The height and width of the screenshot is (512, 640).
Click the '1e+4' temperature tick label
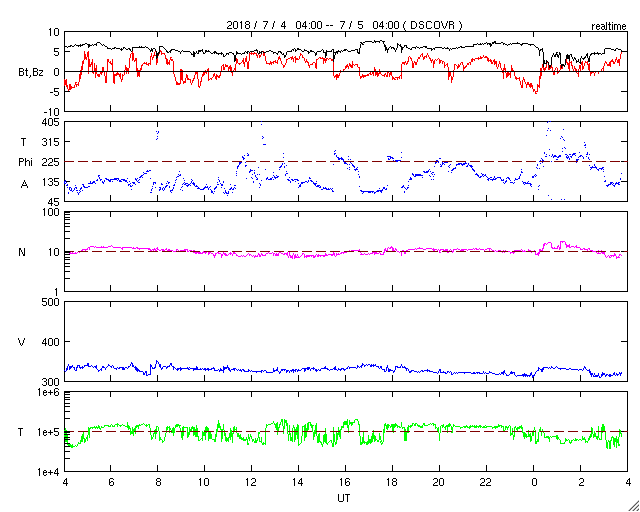coord(48,472)
